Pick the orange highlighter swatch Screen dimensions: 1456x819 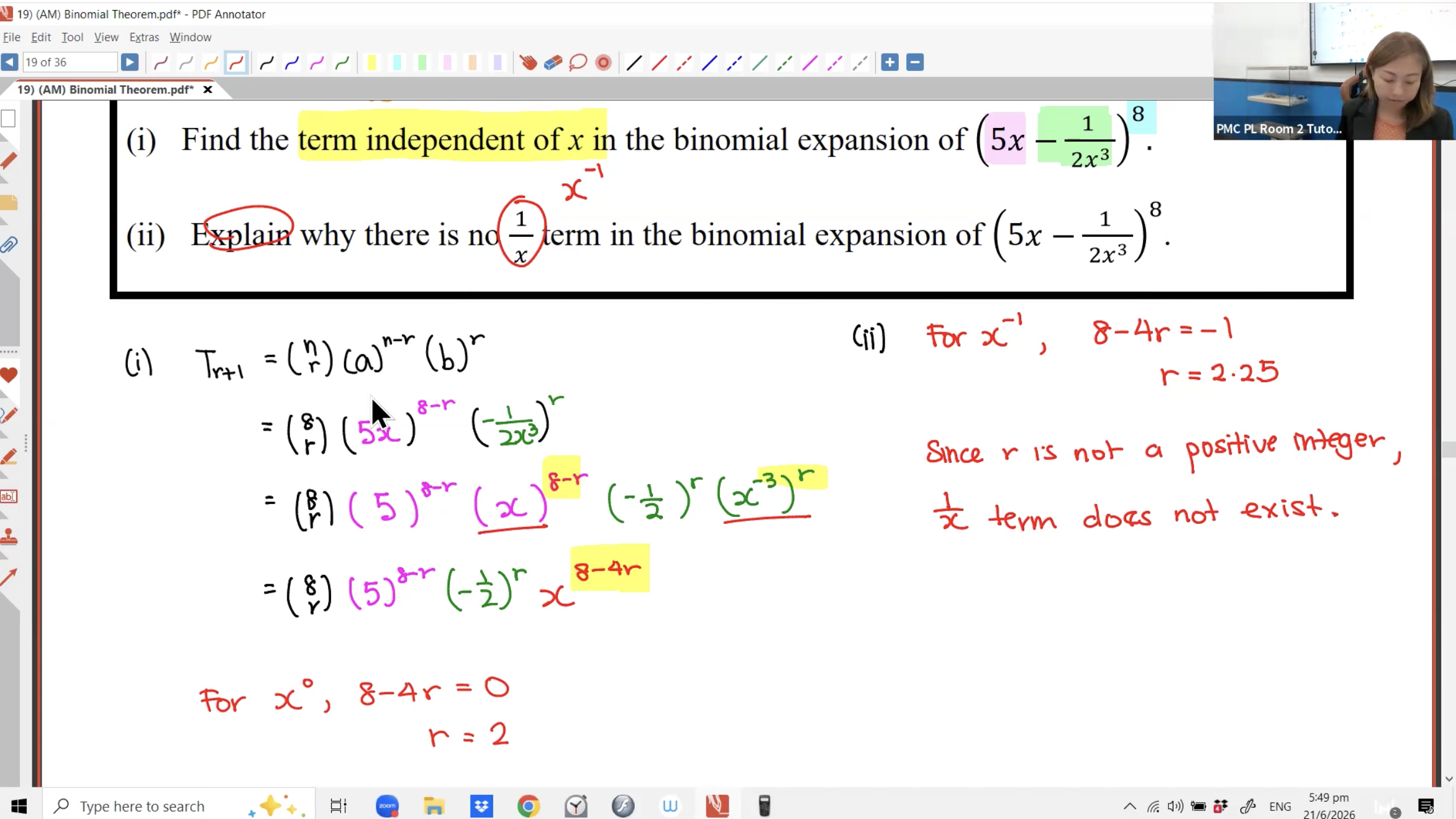point(473,62)
